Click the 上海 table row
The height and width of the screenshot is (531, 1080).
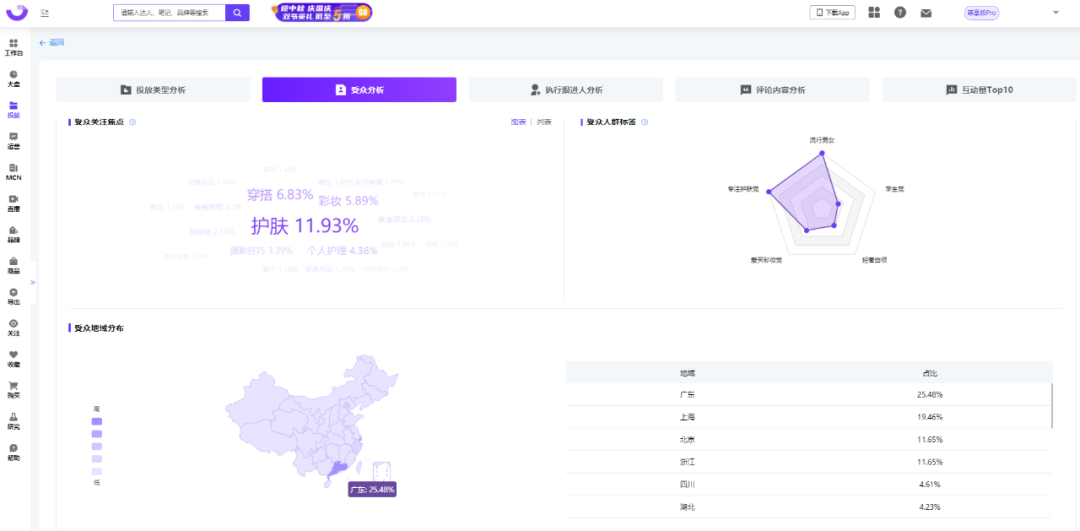809,417
